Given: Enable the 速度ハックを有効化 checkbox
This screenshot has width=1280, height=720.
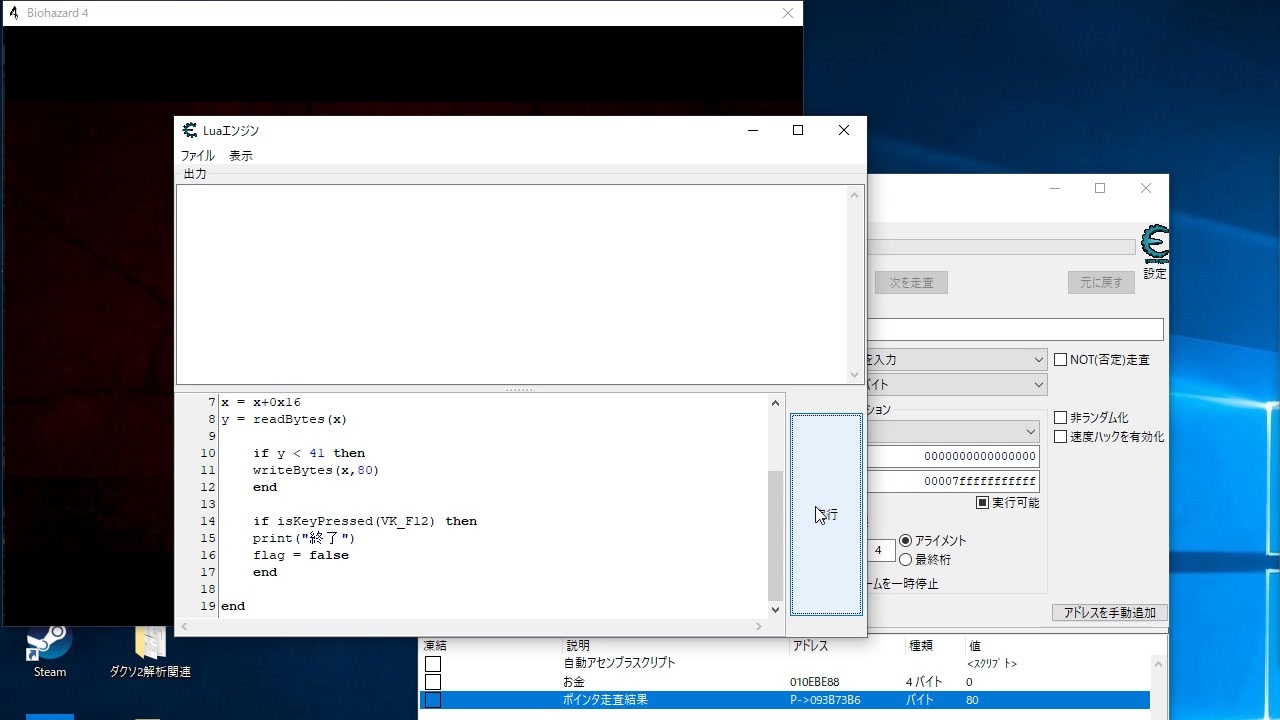Looking at the screenshot, I should click(x=1061, y=437).
